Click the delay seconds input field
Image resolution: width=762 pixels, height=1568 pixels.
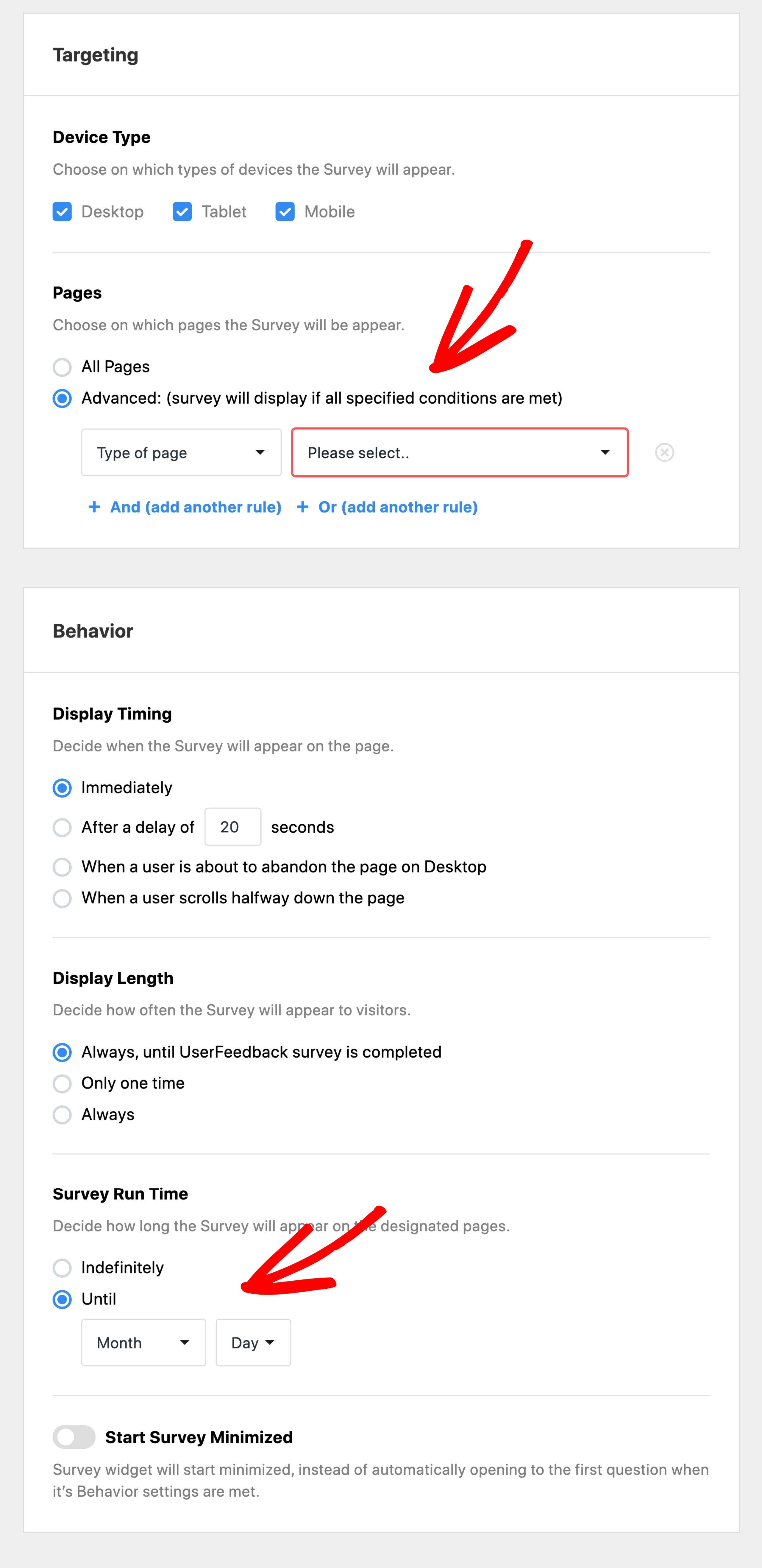(233, 827)
